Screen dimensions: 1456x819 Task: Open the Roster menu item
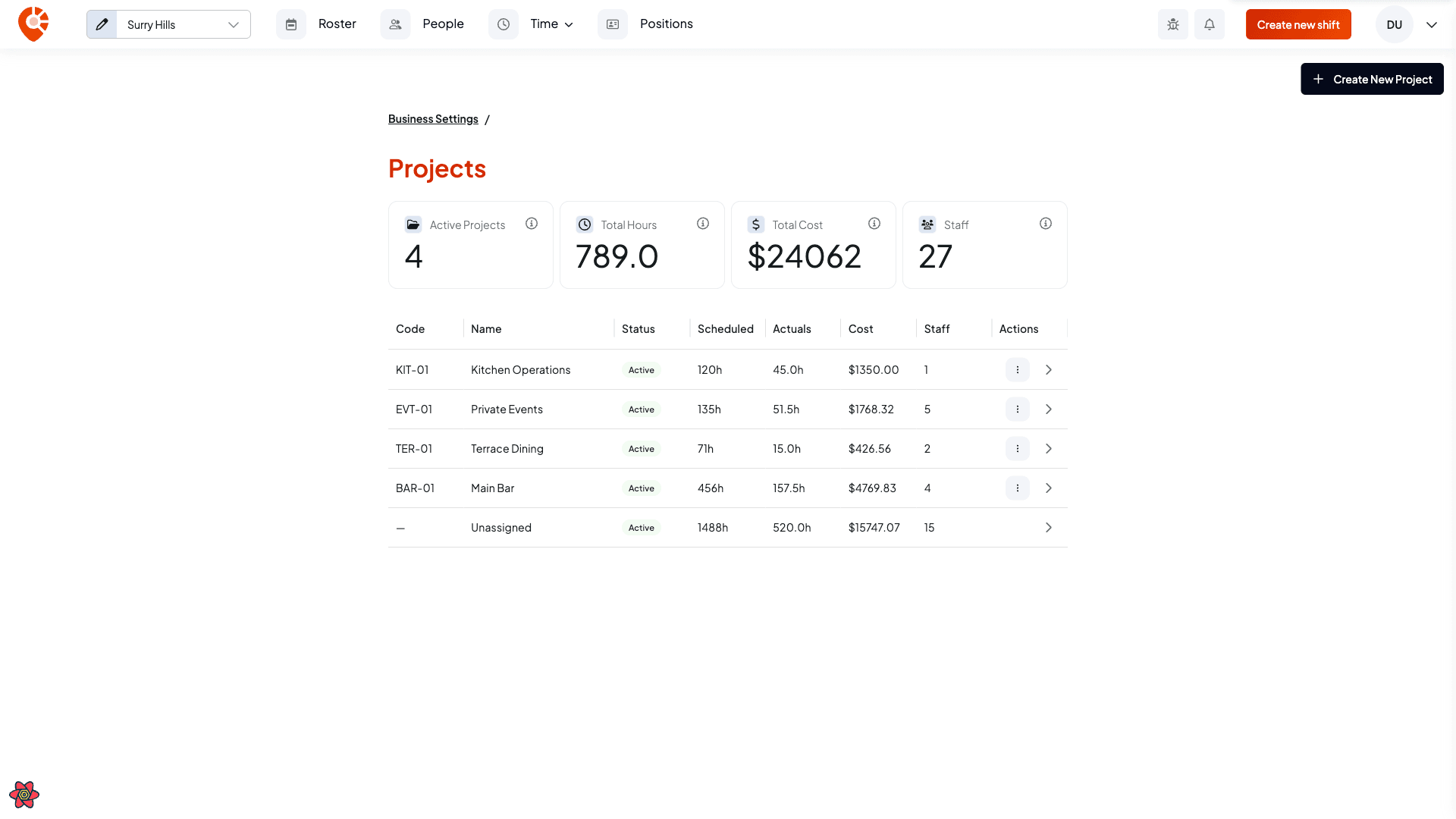click(x=337, y=24)
